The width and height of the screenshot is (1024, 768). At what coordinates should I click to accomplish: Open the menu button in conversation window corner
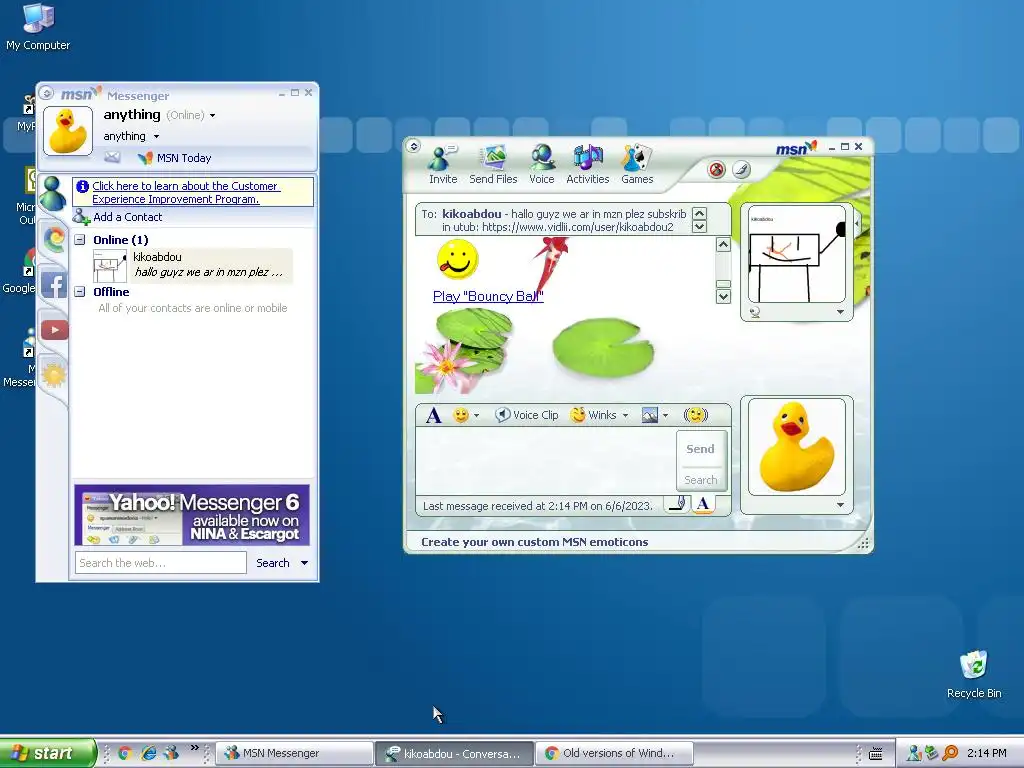pyautogui.click(x=413, y=146)
